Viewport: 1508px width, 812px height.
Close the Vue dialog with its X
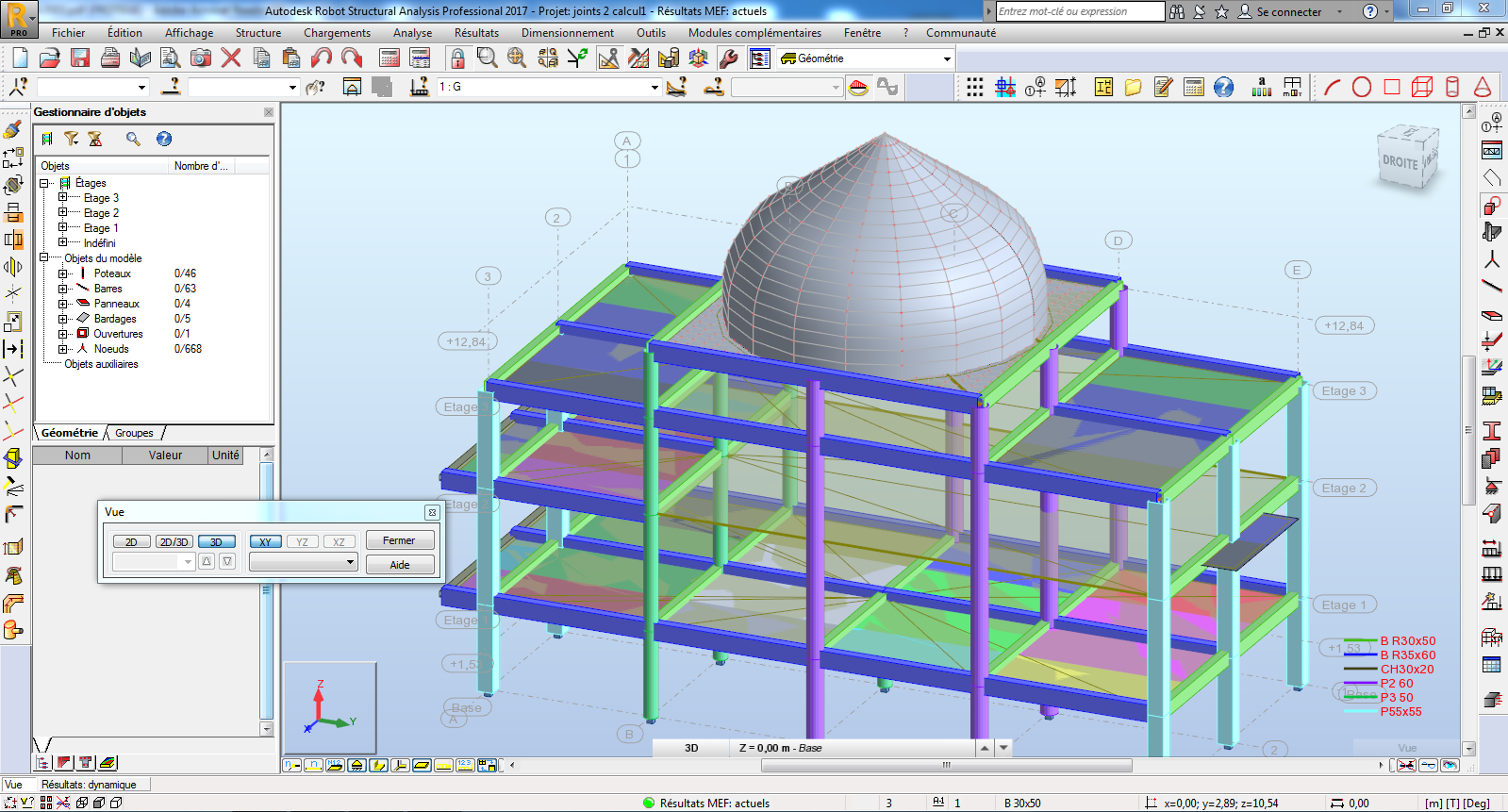pyautogui.click(x=432, y=512)
